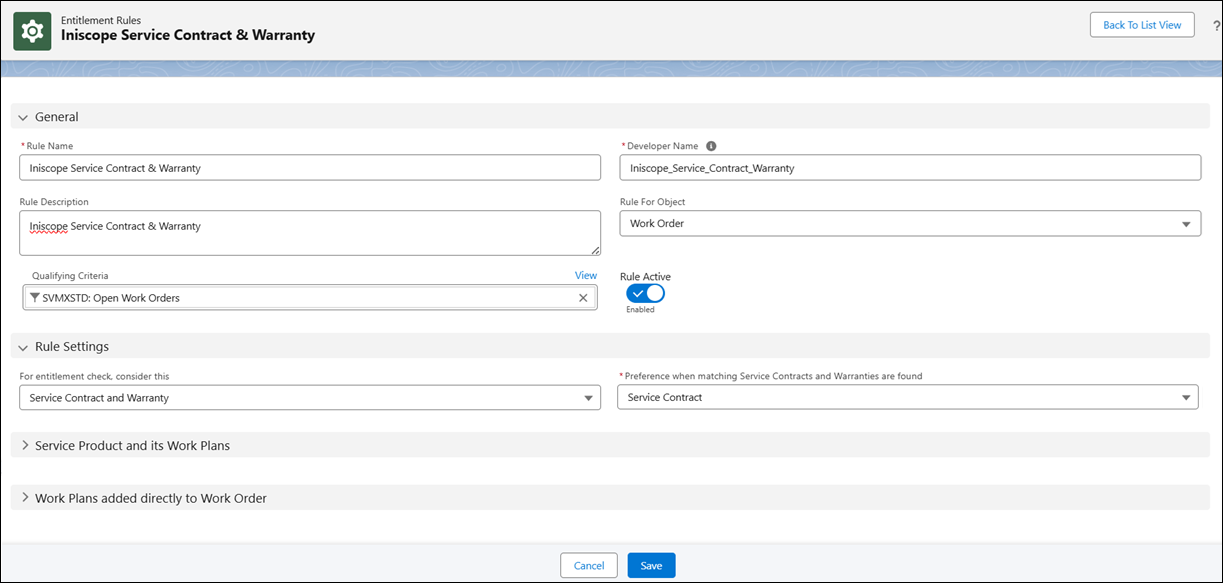The width and height of the screenshot is (1223, 583).
Task: Click the Developer Name input field
Action: coord(910,168)
